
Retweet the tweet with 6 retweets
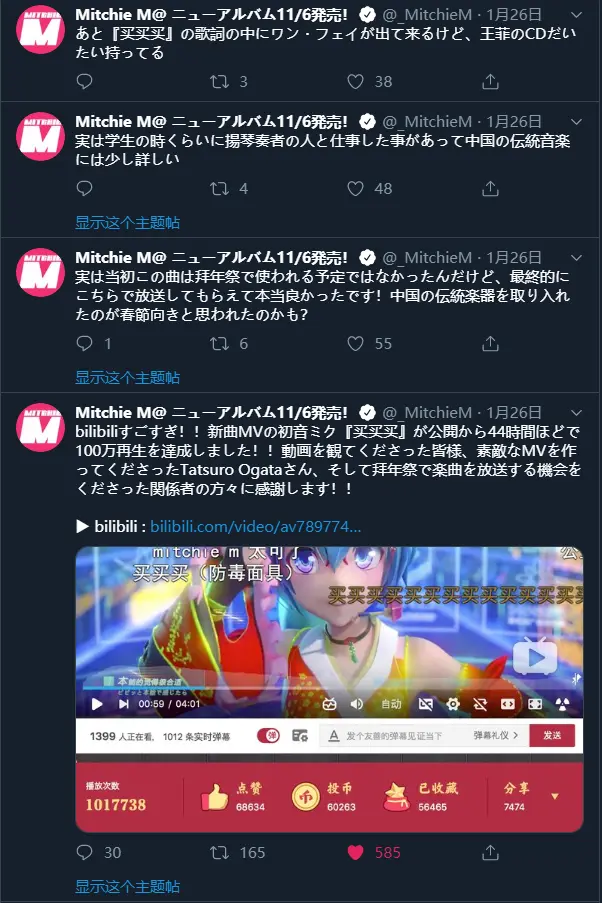(219, 344)
